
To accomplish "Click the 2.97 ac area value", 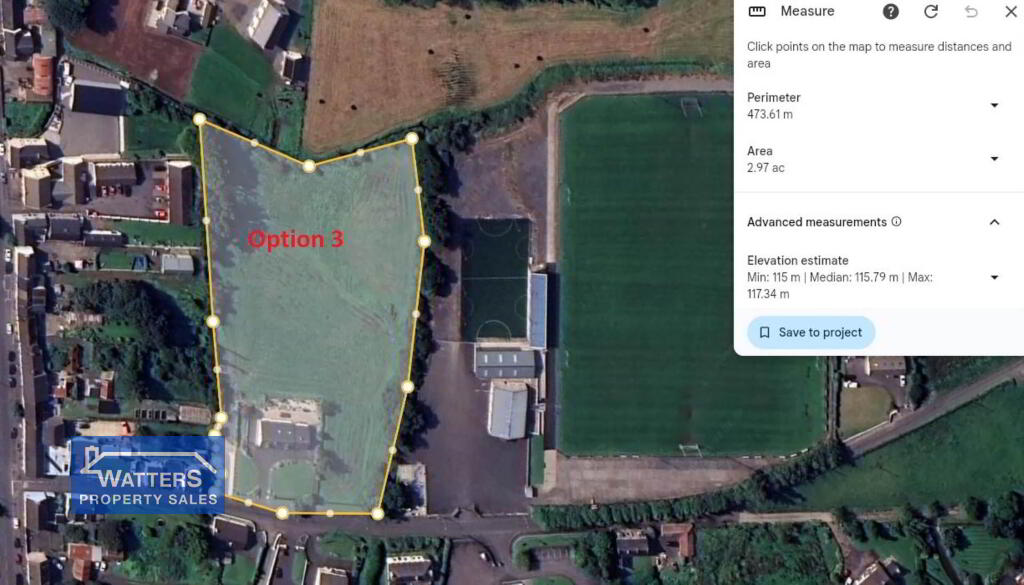I will [x=765, y=168].
